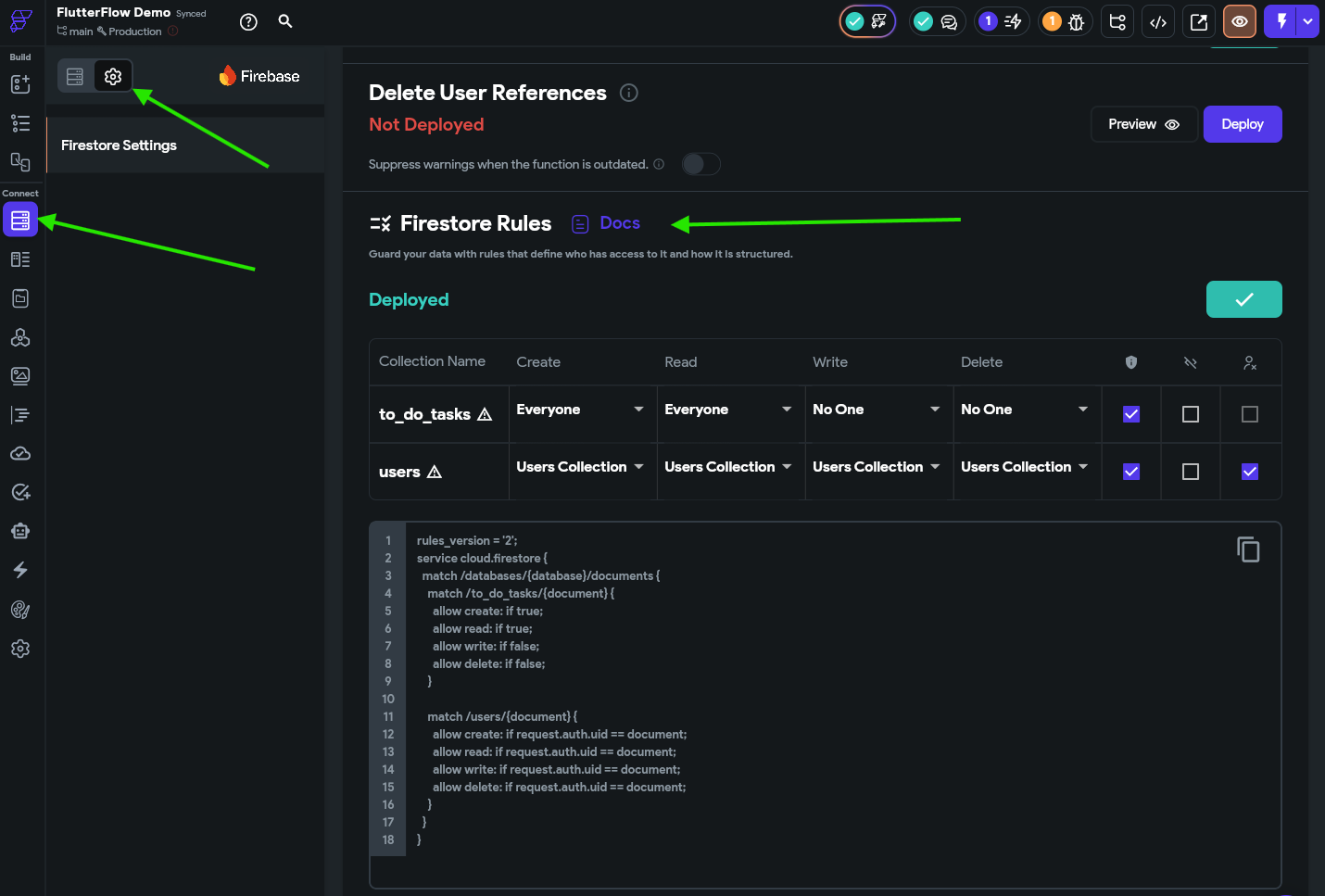The width and height of the screenshot is (1325, 896).
Task: Click the search magnifier icon
Action: click(x=285, y=21)
